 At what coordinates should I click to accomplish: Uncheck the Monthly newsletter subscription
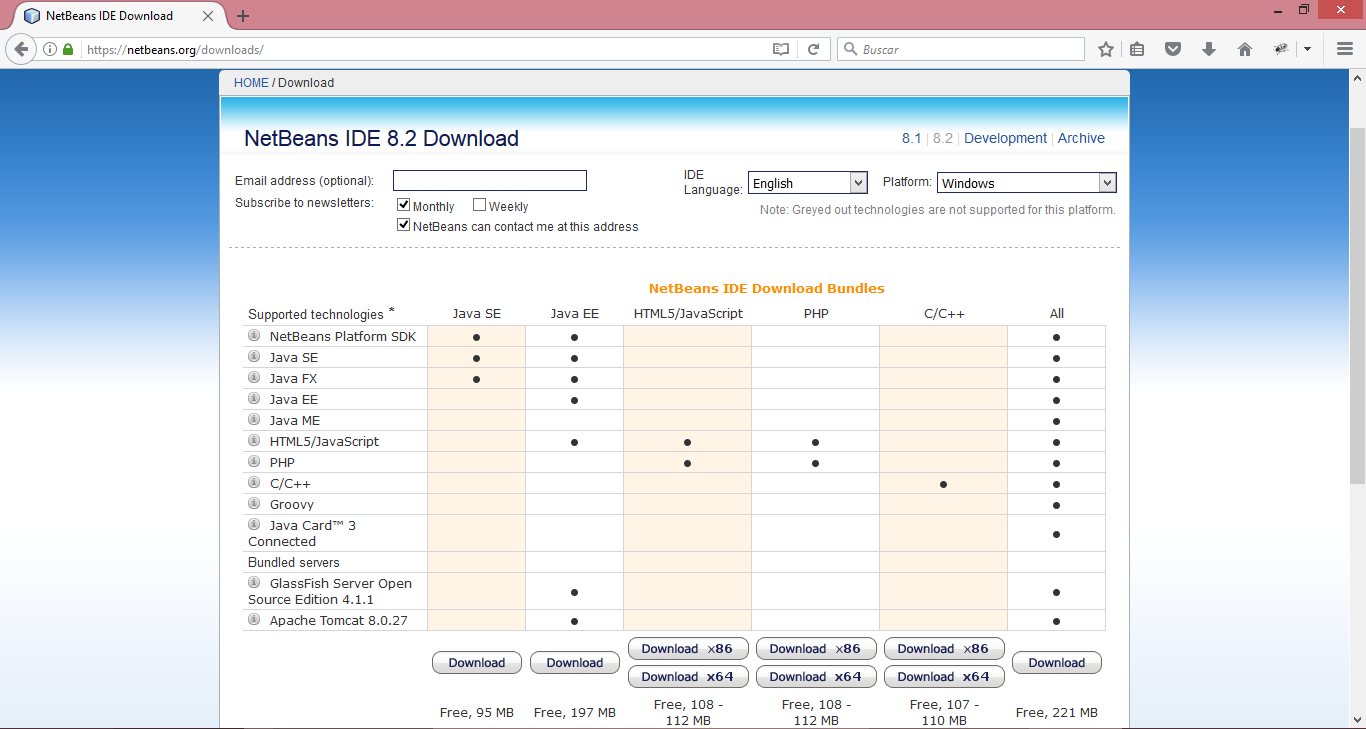(403, 204)
